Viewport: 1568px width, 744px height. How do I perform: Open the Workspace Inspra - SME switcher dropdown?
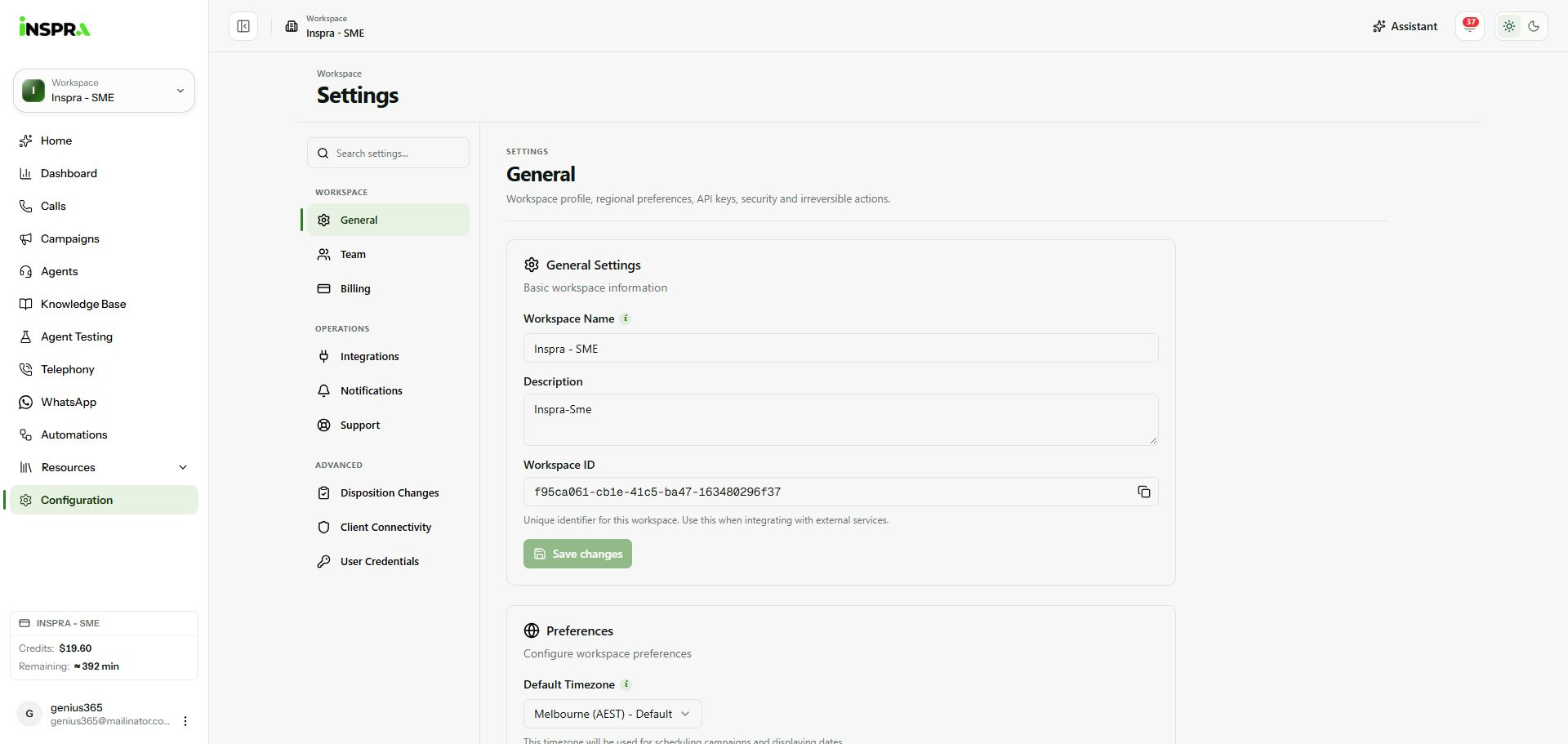click(104, 91)
